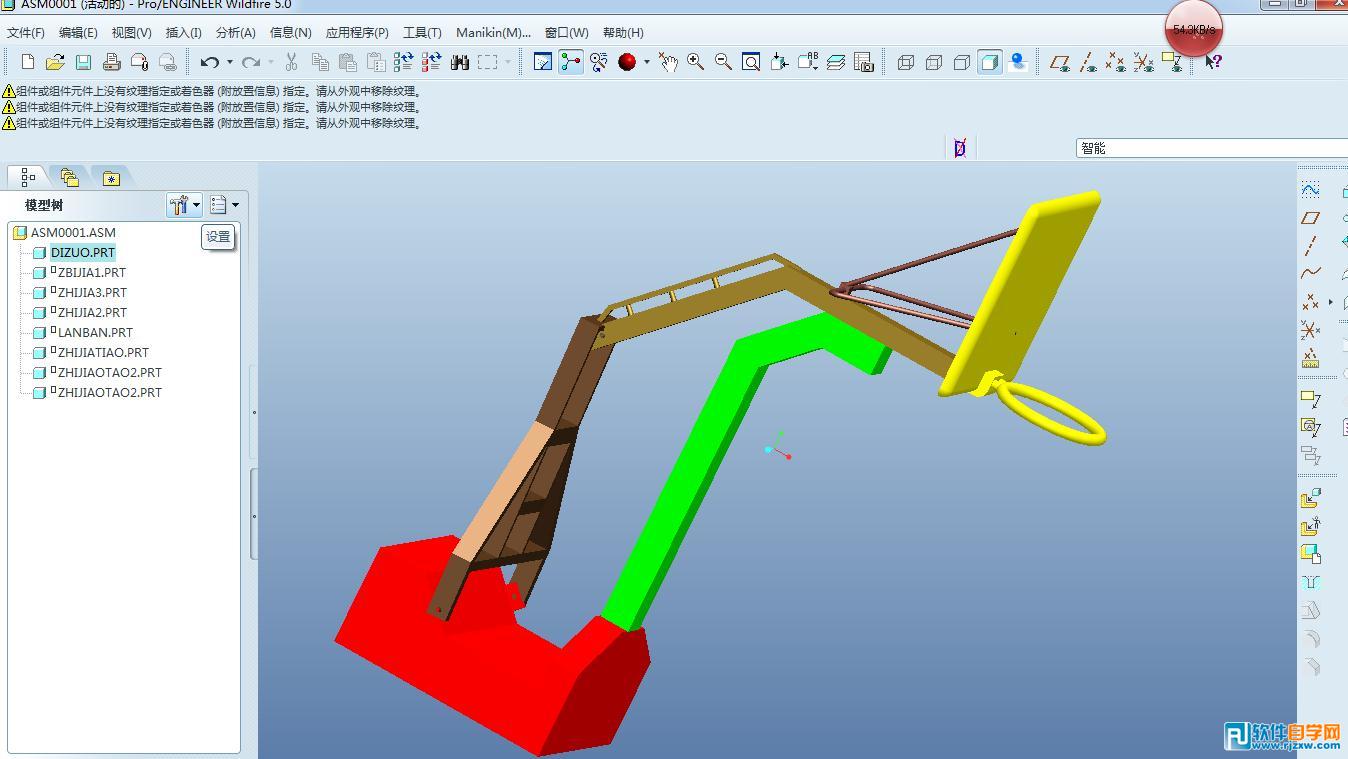Select LANBAN.PRT in model tree
The image size is (1348, 759).
(95, 333)
